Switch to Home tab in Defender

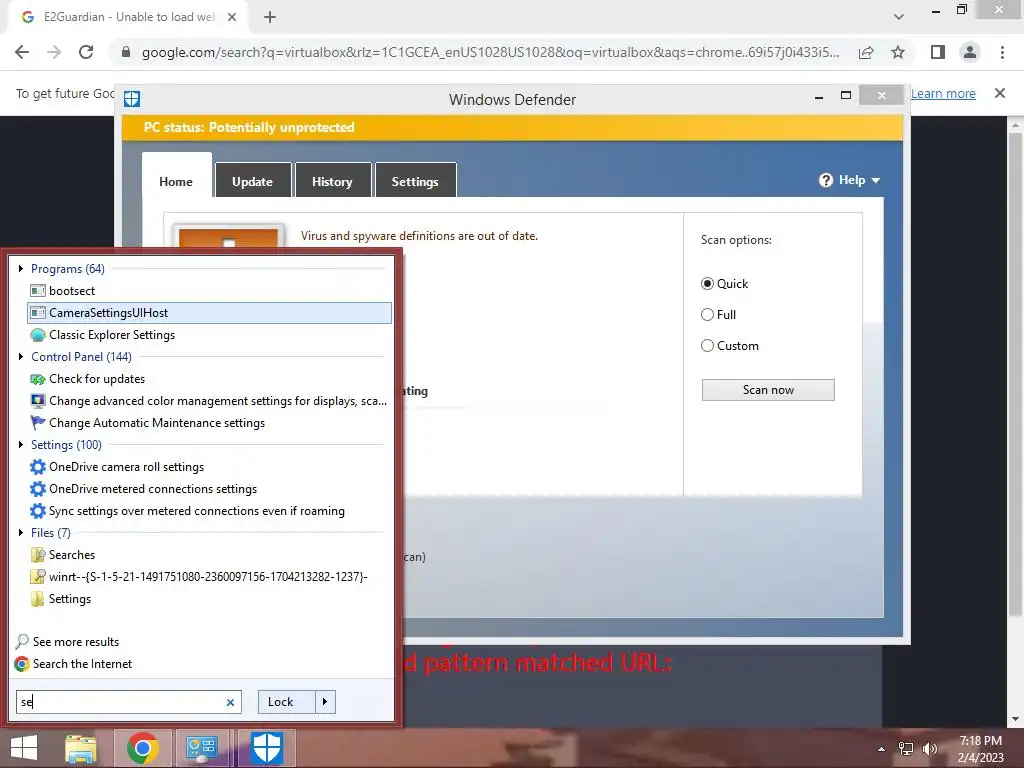(176, 182)
